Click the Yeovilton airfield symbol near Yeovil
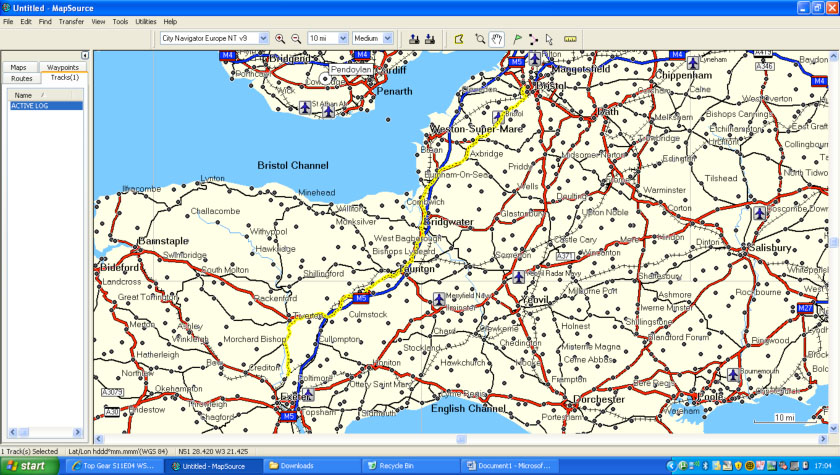The image size is (840, 475). 518,277
